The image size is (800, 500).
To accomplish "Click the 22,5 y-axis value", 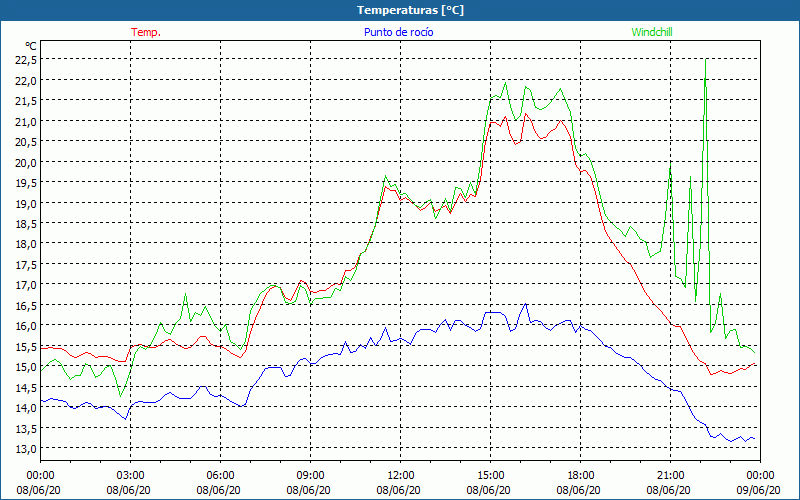I will pyautogui.click(x=26, y=60).
